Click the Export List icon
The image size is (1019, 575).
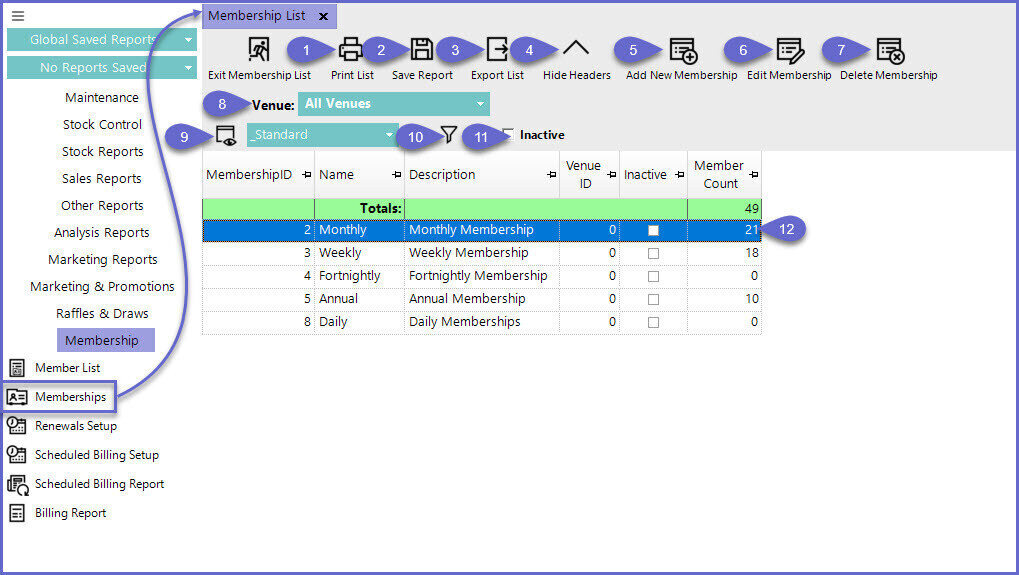click(497, 50)
